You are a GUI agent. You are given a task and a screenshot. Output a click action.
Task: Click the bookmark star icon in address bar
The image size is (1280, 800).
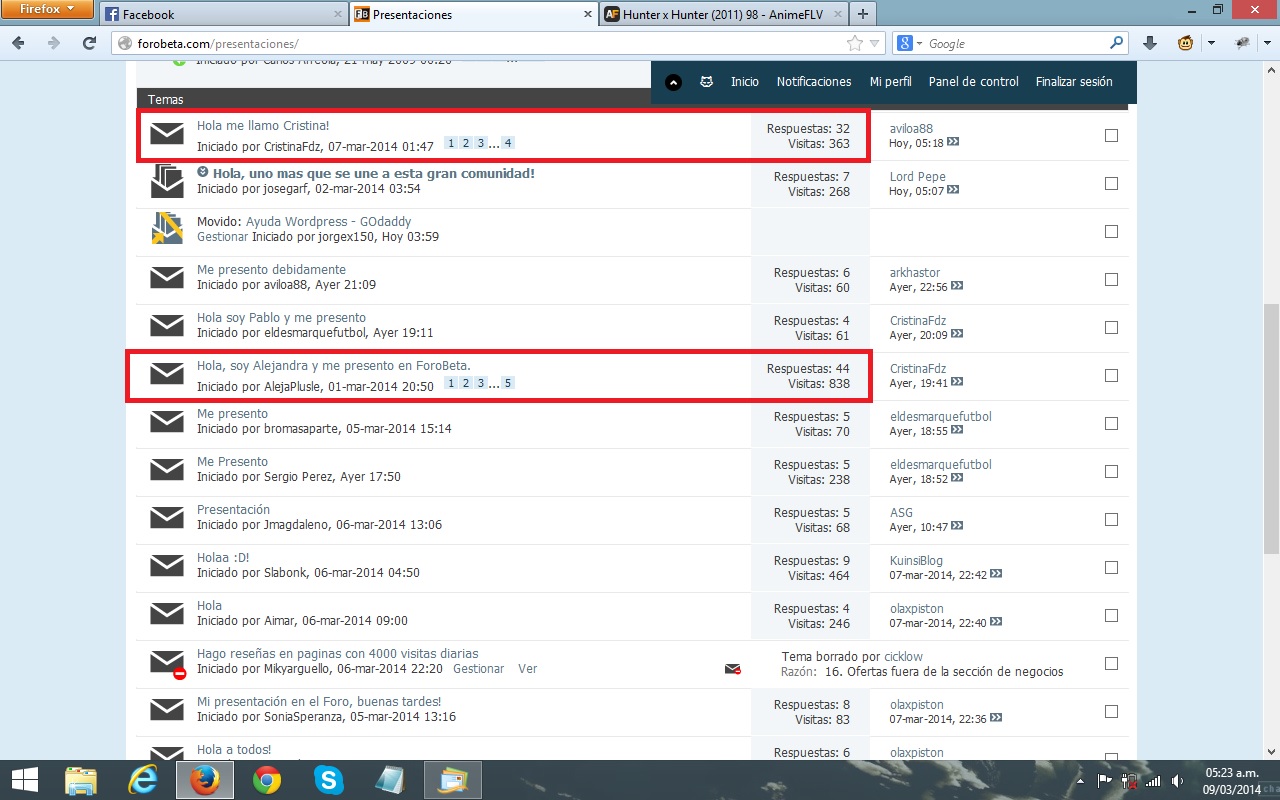pyautogui.click(x=854, y=43)
